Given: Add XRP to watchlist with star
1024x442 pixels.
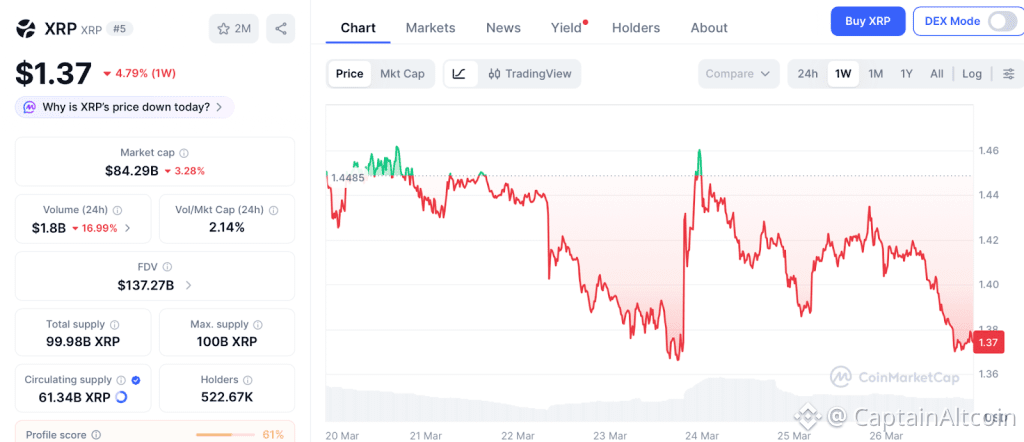Looking at the screenshot, I should 235,29.
